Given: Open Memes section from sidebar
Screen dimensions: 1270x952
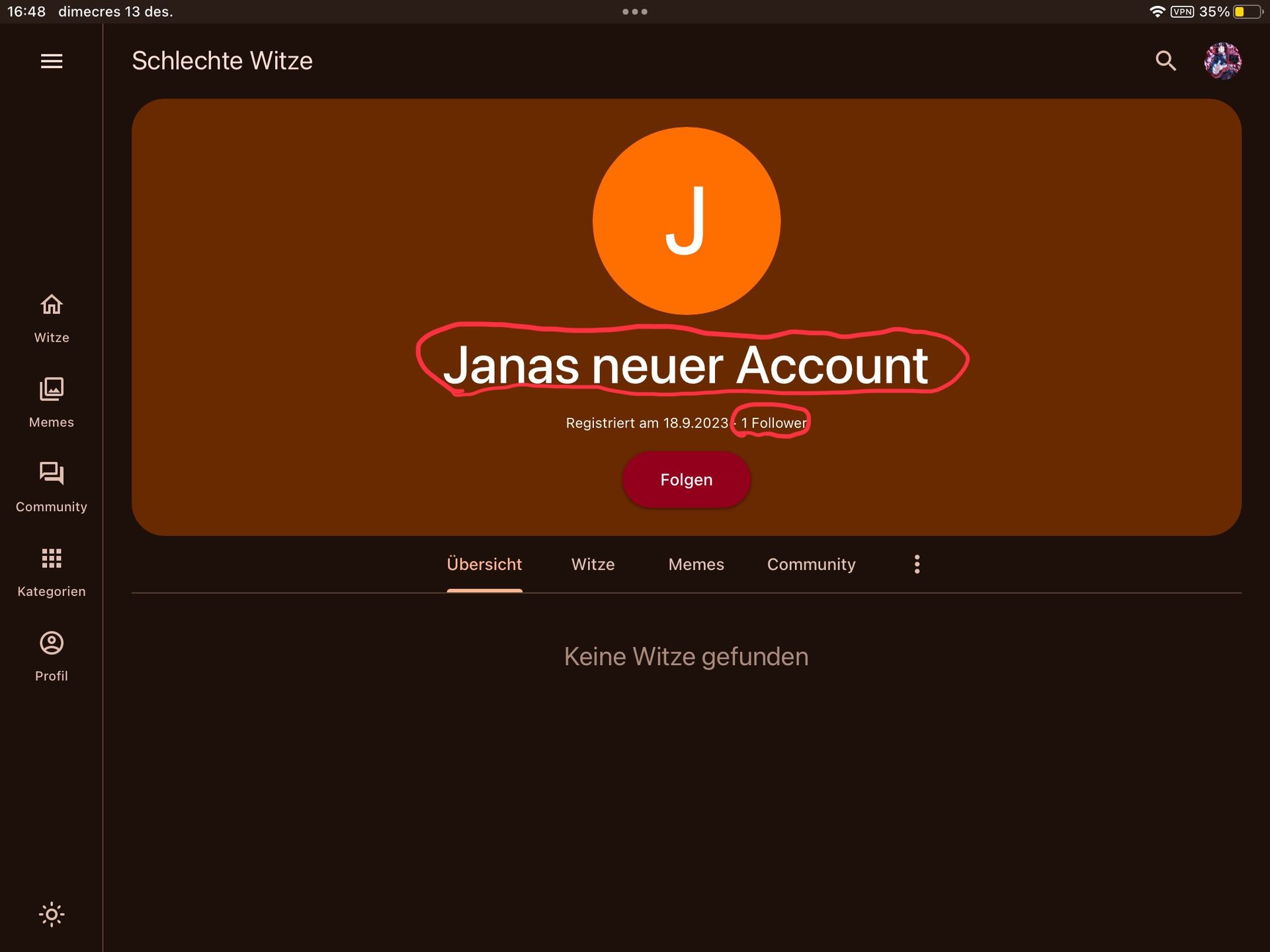Looking at the screenshot, I should click(51, 400).
